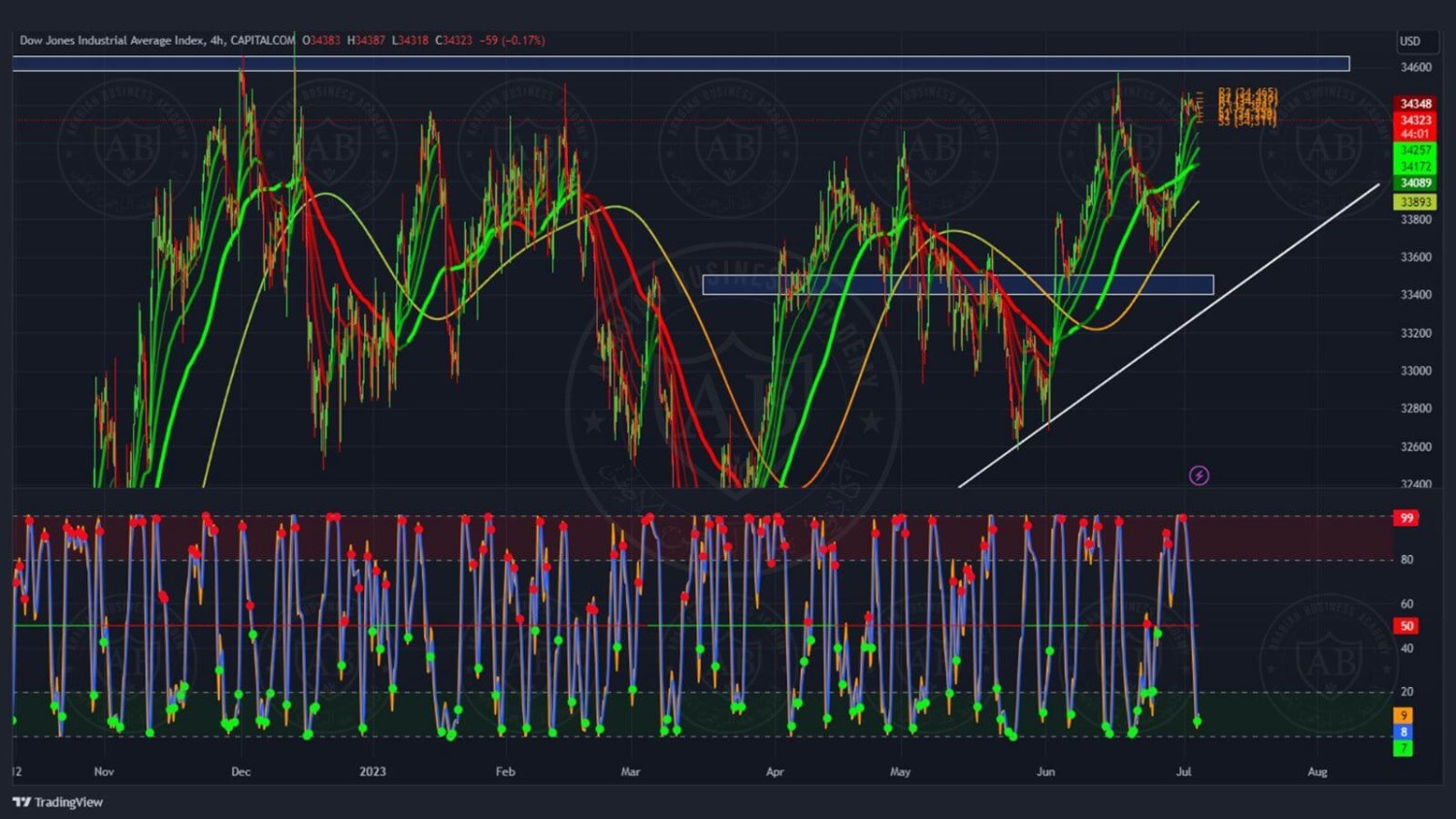Click the orange pivot levels text cluster
This screenshot has height=819, width=1456.
pyautogui.click(x=1247, y=107)
